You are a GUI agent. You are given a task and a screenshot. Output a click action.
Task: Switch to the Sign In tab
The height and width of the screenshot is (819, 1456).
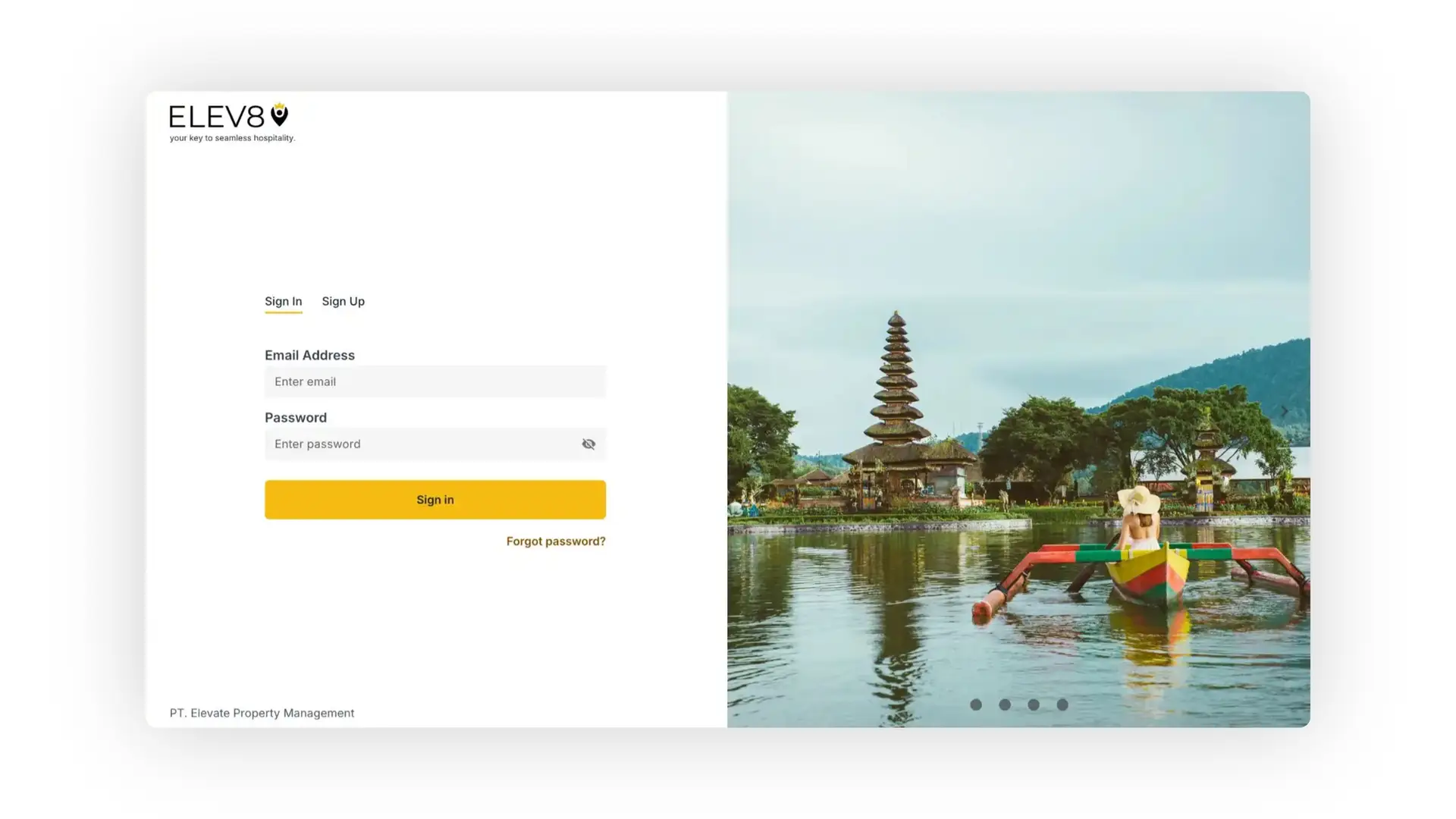tap(283, 301)
